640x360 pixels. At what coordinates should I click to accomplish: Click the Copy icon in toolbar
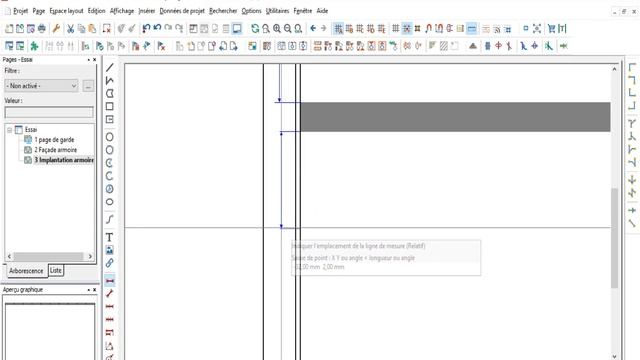click(82, 29)
